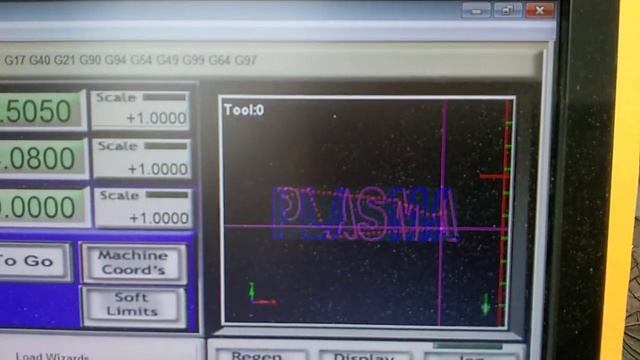
Task: Minimize the application window
Action: [476, 10]
